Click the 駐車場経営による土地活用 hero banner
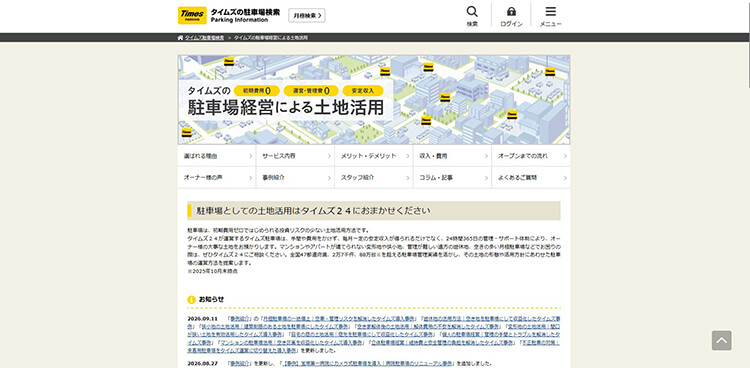This screenshot has height=368, width=750. click(374, 100)
